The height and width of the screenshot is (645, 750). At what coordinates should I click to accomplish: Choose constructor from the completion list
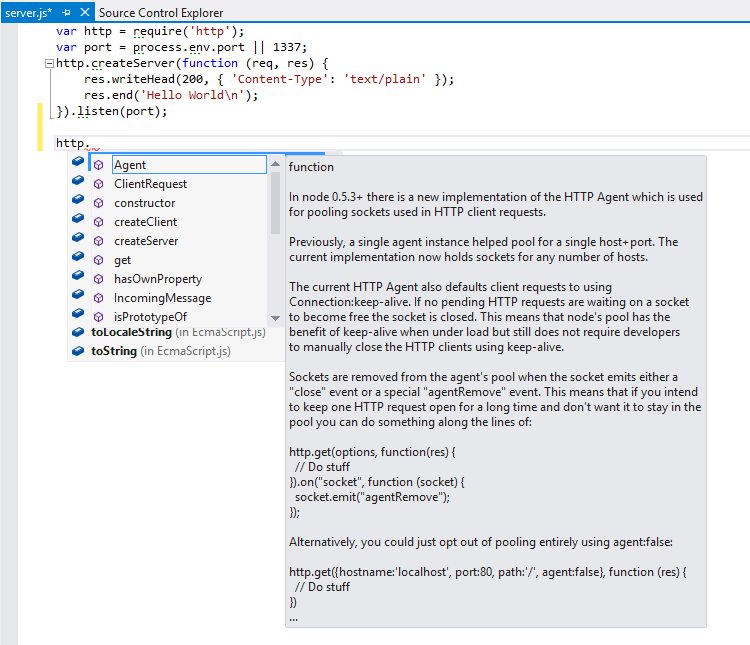point(144,203)
